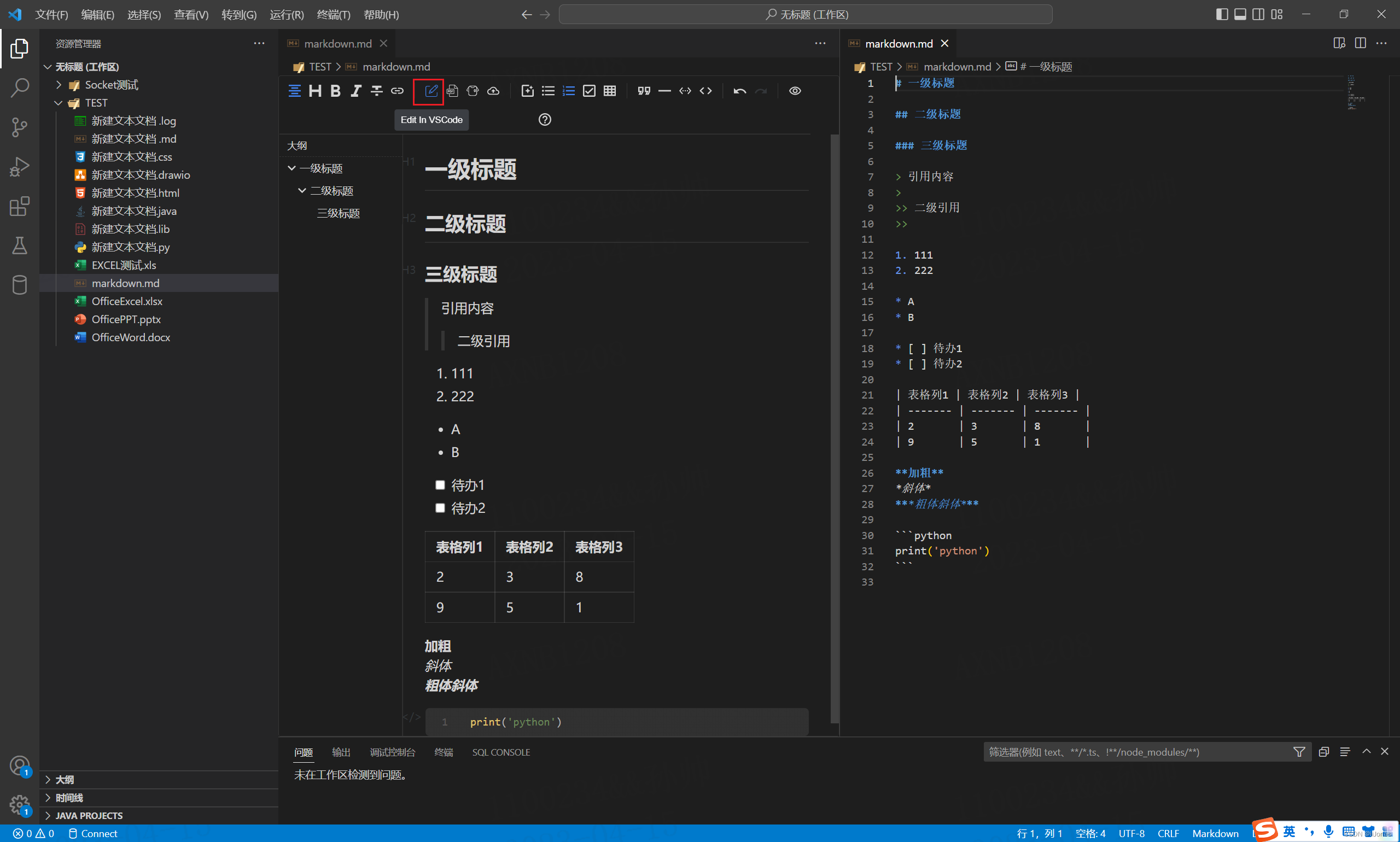This screenshot has width=1400, height=842.
Task: Toggle primary sidebar layout button in the title bar
Action: (x=1222, y=14)
